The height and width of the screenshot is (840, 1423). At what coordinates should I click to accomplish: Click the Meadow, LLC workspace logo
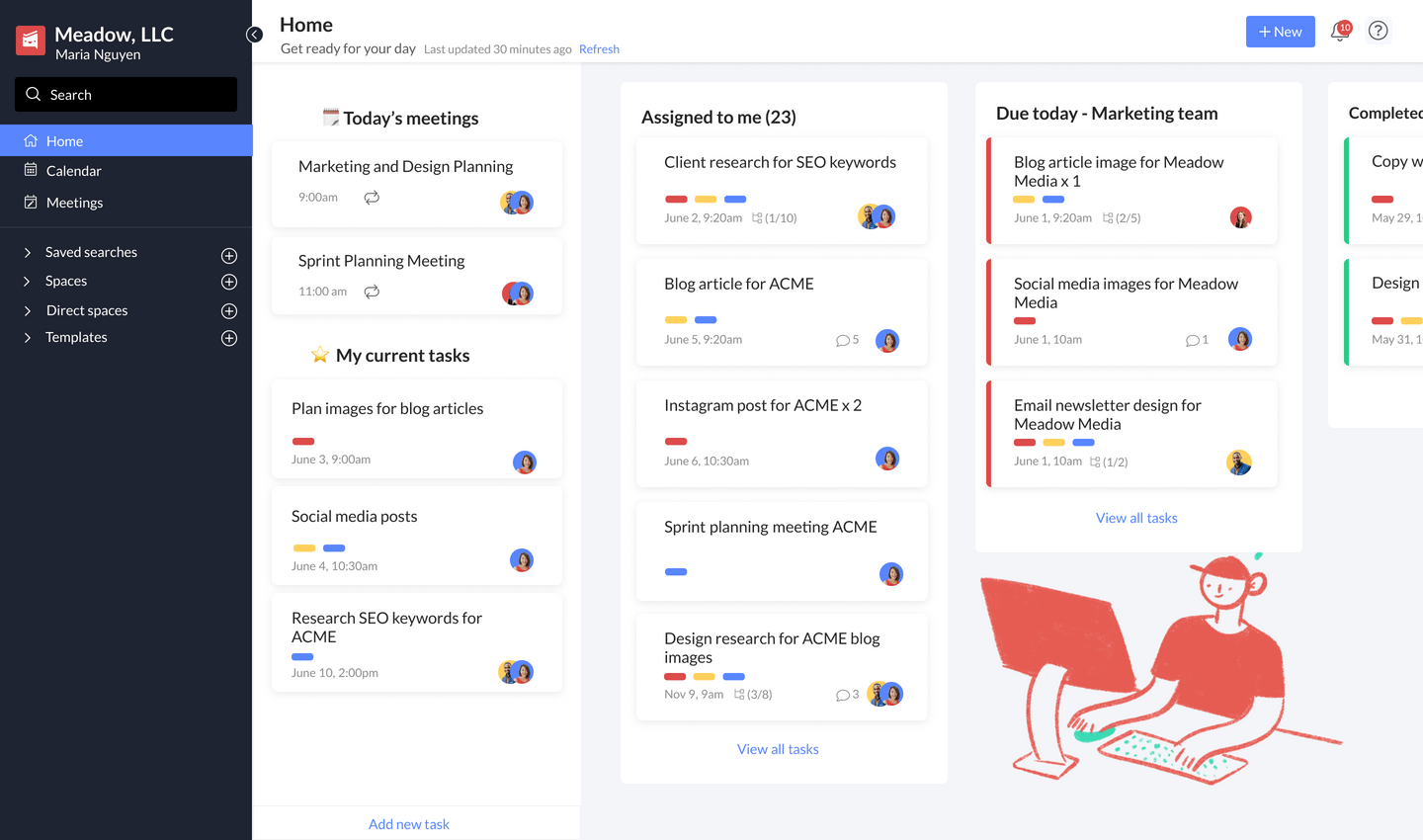tap(30, 41)
